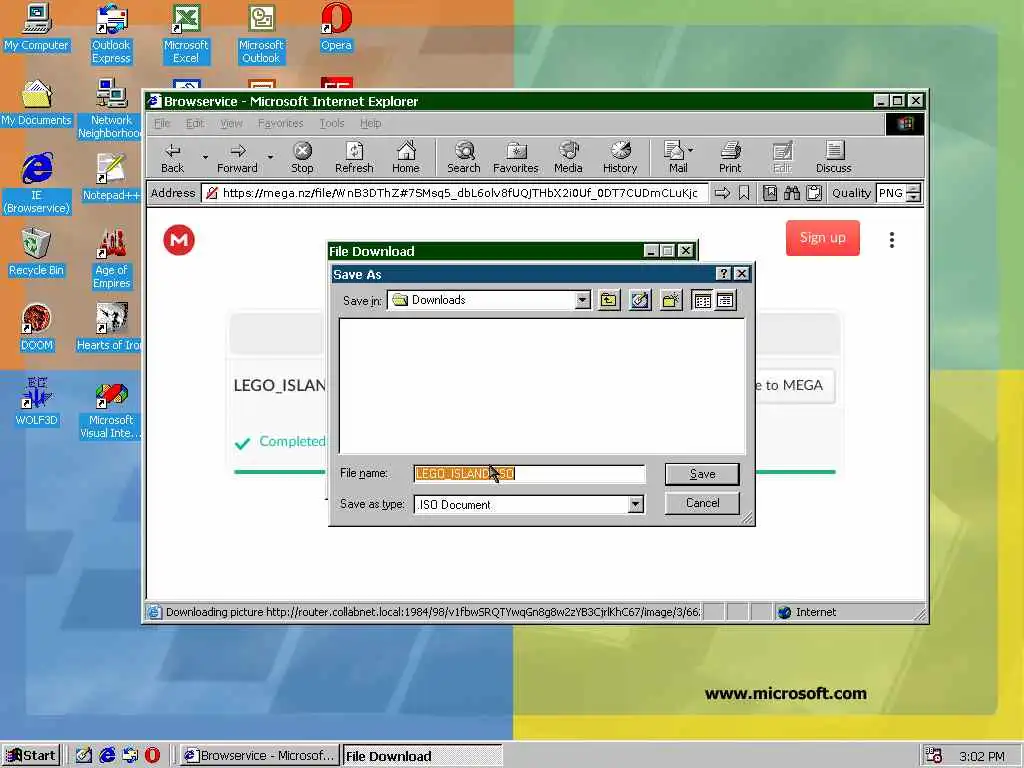Open the Tools menu
Screen dimensions: 1024x768
click(332, 123)
